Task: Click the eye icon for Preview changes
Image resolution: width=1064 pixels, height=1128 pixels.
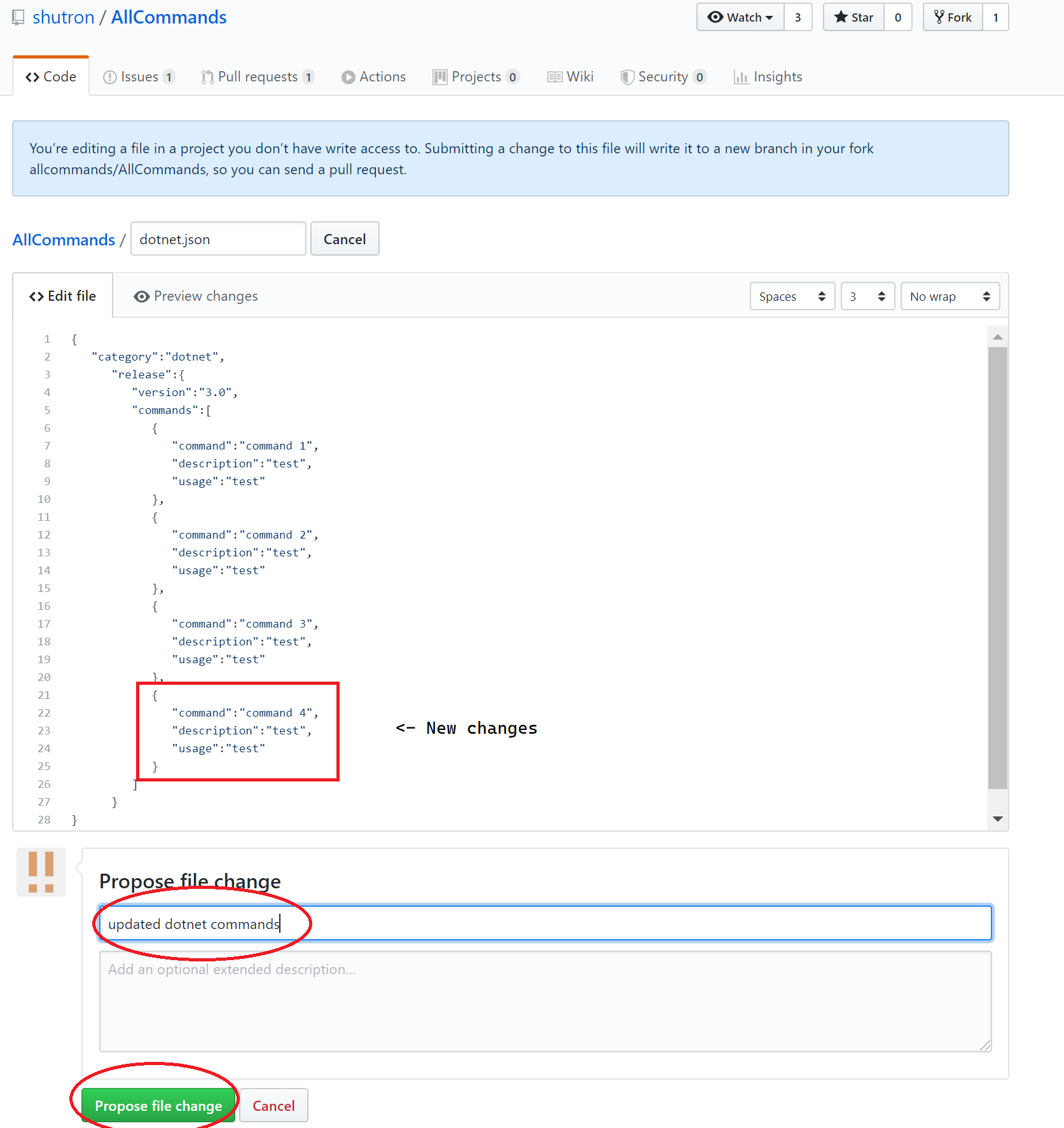Action: pos(142,297)
